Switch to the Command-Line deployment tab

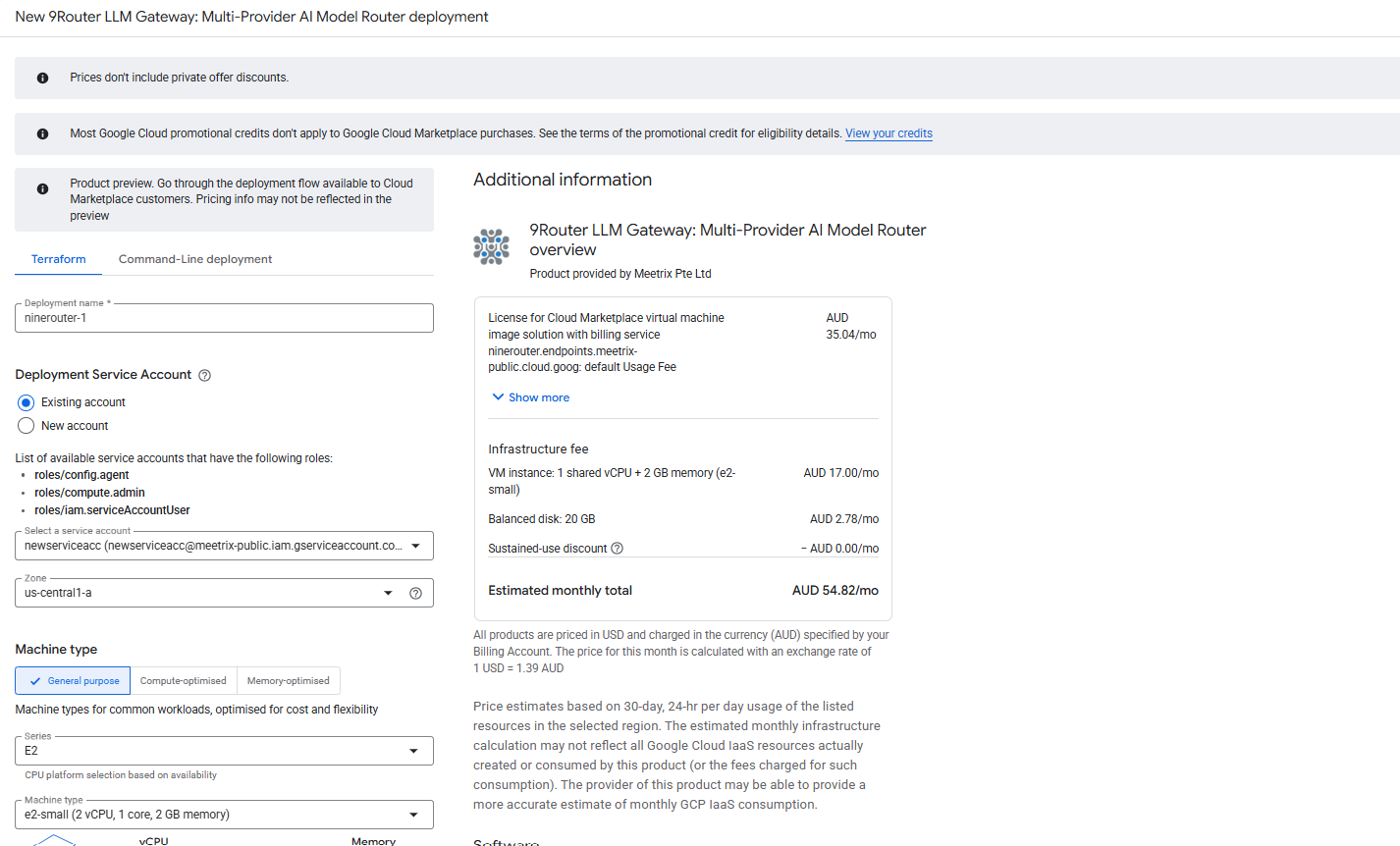195,259
